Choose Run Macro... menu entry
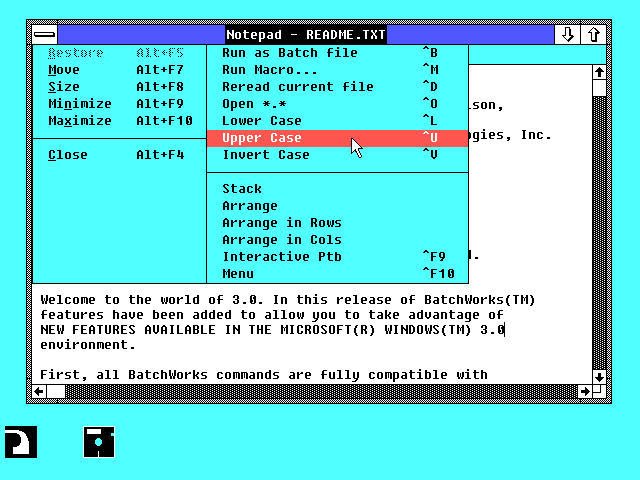Image resolution: width=640 pixels, height=480 pixels. coord(338,70)
